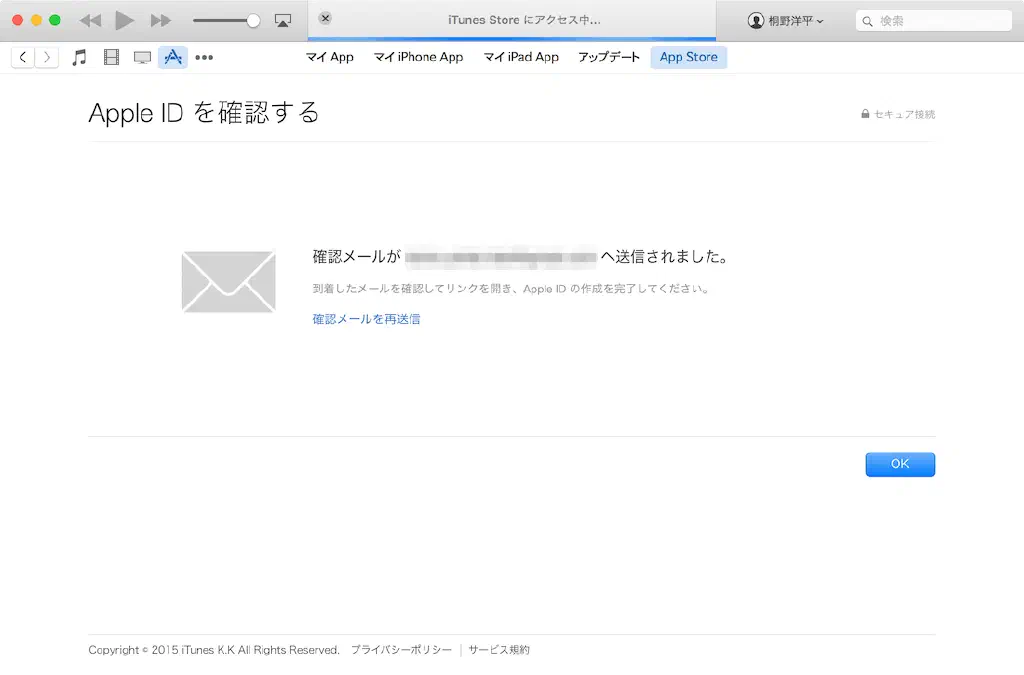Select the Apps library icon
The width and height of the screenshot is (1024, 675).
click(173, 57)
